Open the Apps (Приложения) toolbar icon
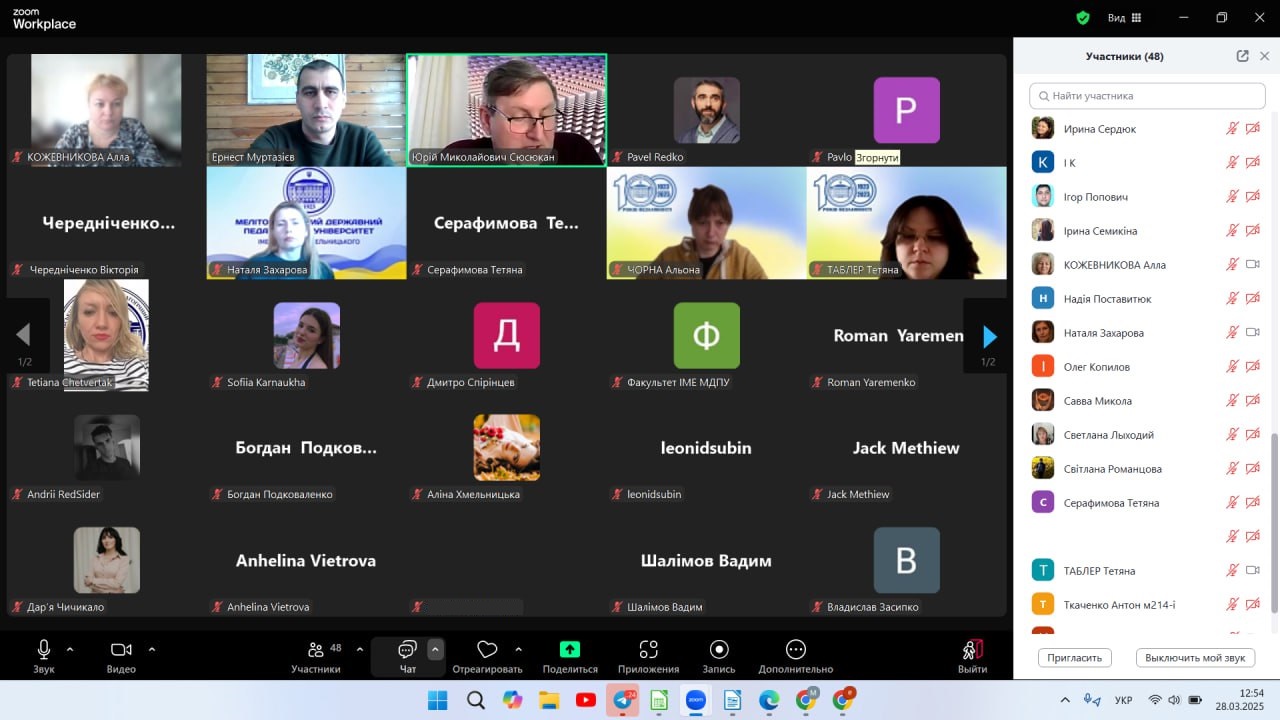The width and height of the screenshot is (1280, 720). point(648,650)
